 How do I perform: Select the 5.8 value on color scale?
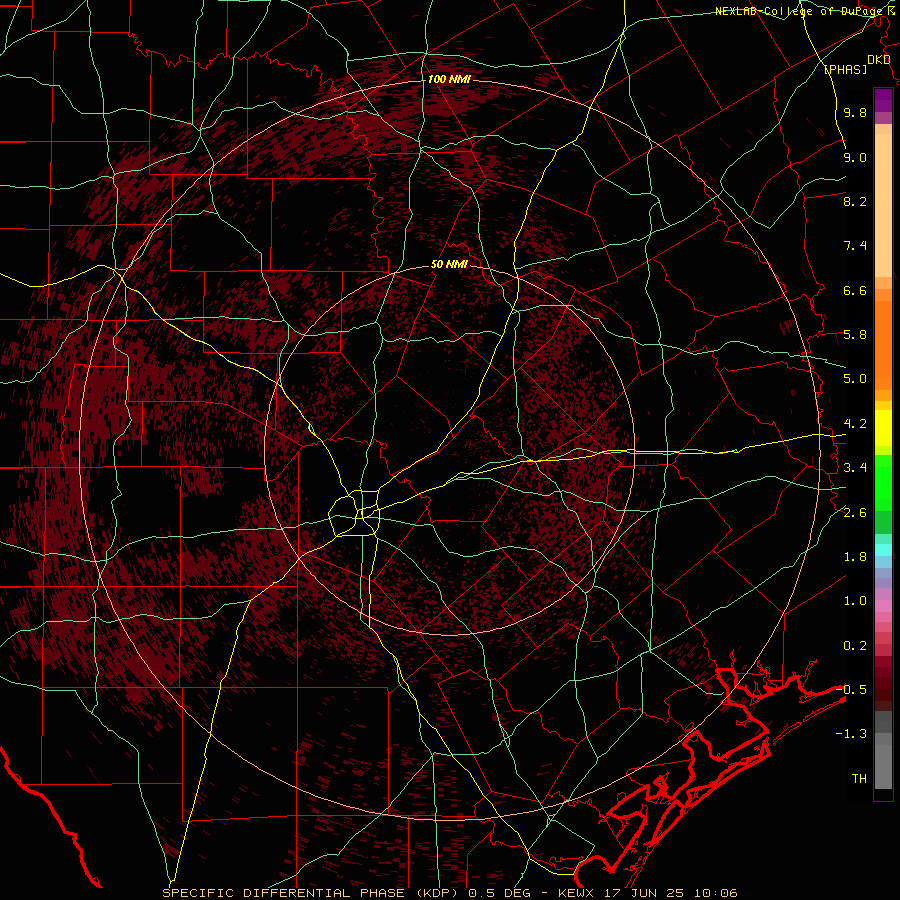(x=855, y=335)
